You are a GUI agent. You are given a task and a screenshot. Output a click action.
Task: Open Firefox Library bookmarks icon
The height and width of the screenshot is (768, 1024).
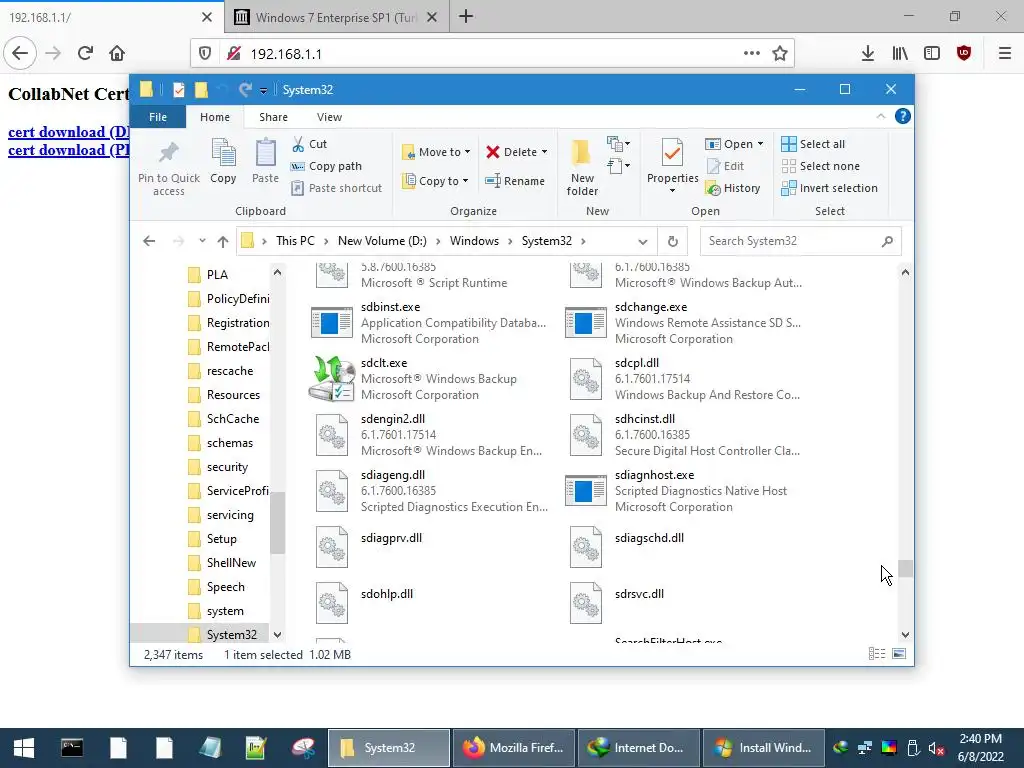tap(900, 54)
